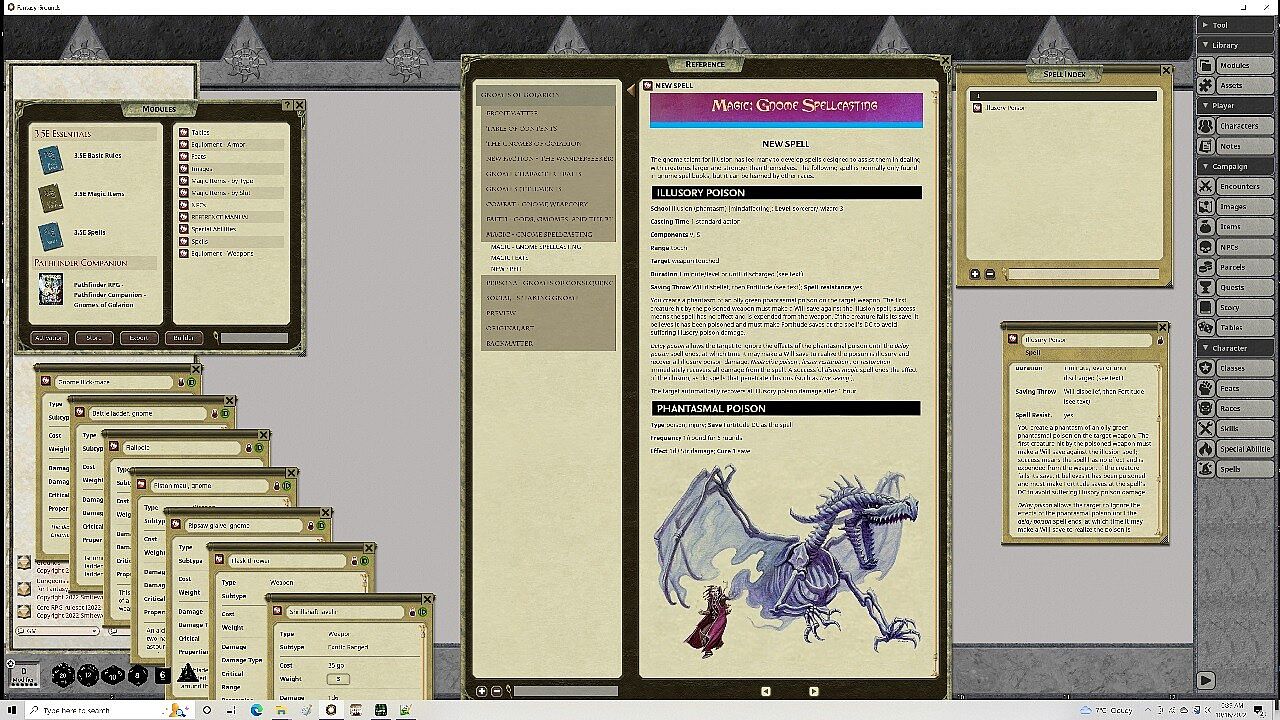The height and width of the screenshot is (720, 1280).
Task: Toggle identified status on Flask thrower
Action: pyautogui.click(x=365, y=561)
